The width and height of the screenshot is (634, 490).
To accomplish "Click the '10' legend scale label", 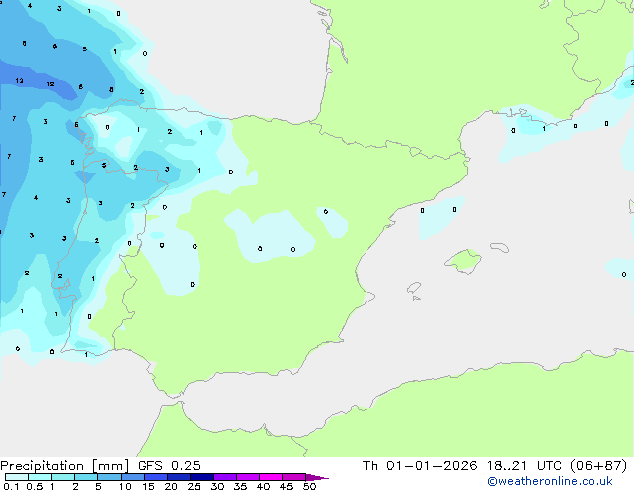I will (x=125, y=486).
